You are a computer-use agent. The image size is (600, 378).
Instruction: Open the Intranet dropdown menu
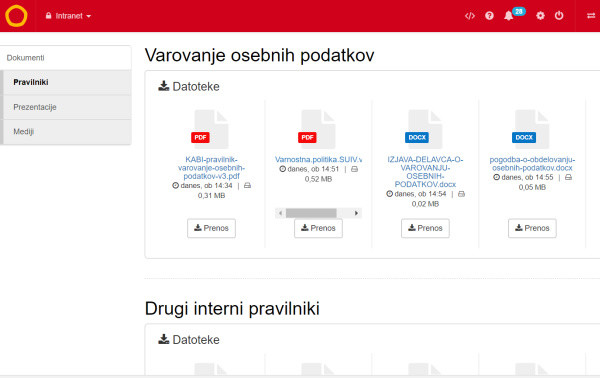(x=68, y=16)
